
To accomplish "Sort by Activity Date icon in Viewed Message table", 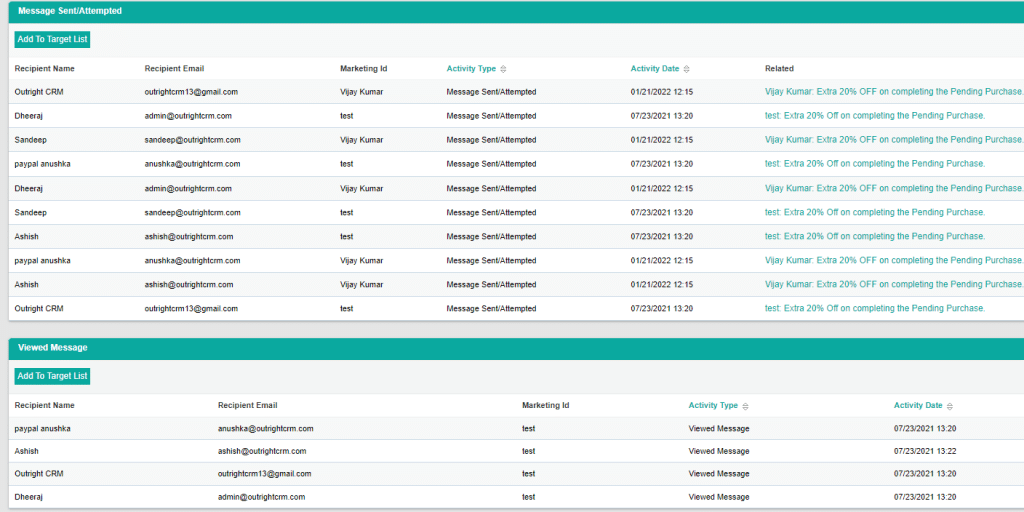I will coord(950,406).
